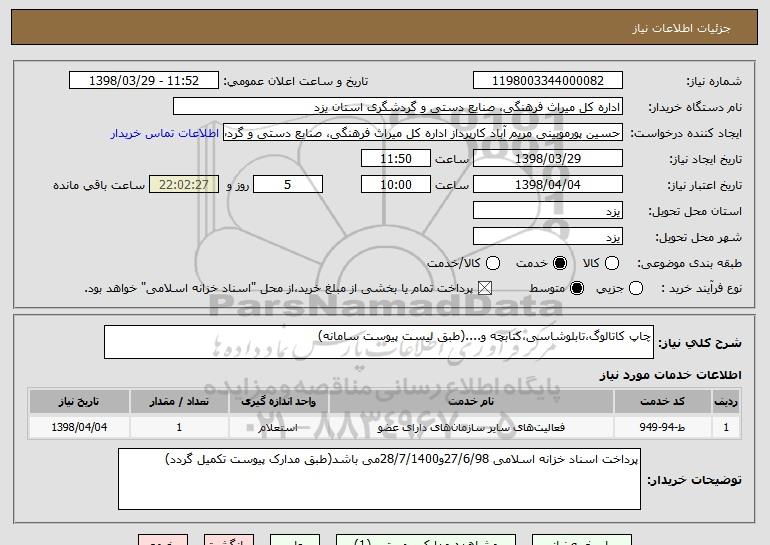The image size is (770, 545).
Task: Click the table date cell 1398/04/04
Action: 79,427
